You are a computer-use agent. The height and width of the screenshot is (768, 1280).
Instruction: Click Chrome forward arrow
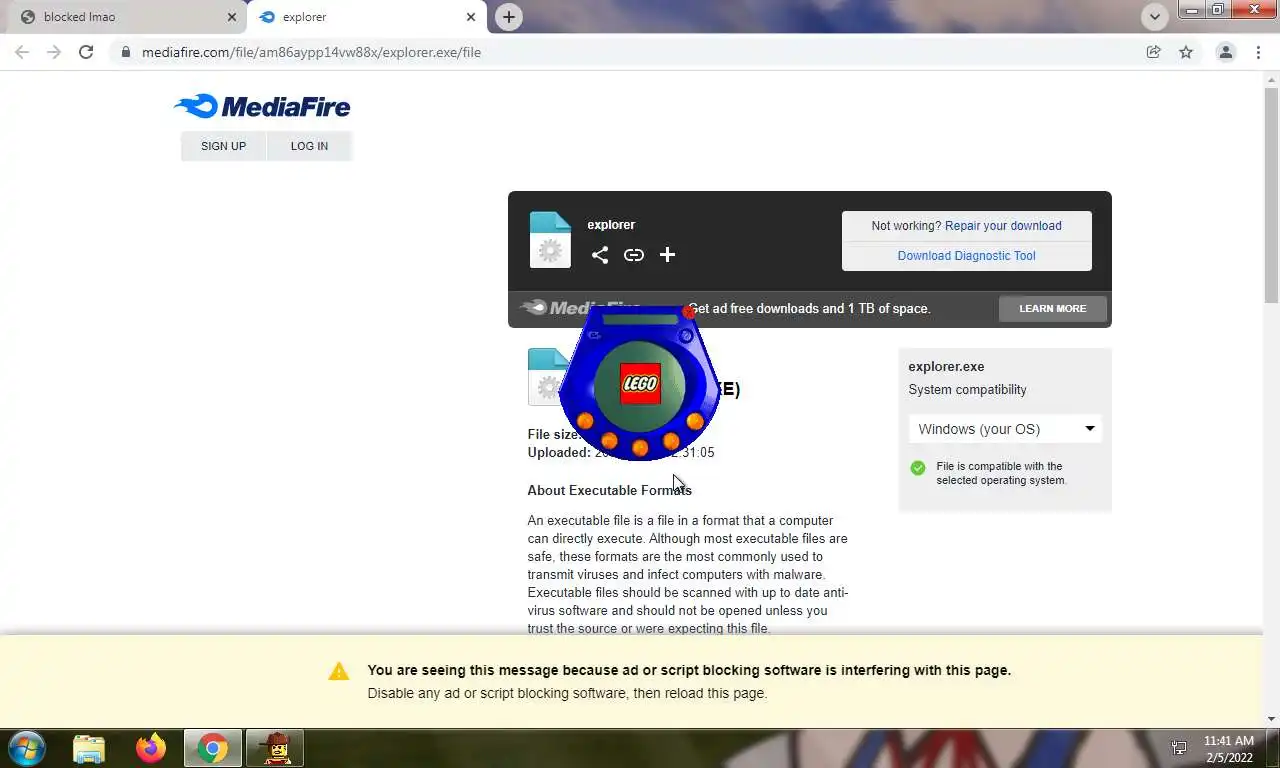54,52
